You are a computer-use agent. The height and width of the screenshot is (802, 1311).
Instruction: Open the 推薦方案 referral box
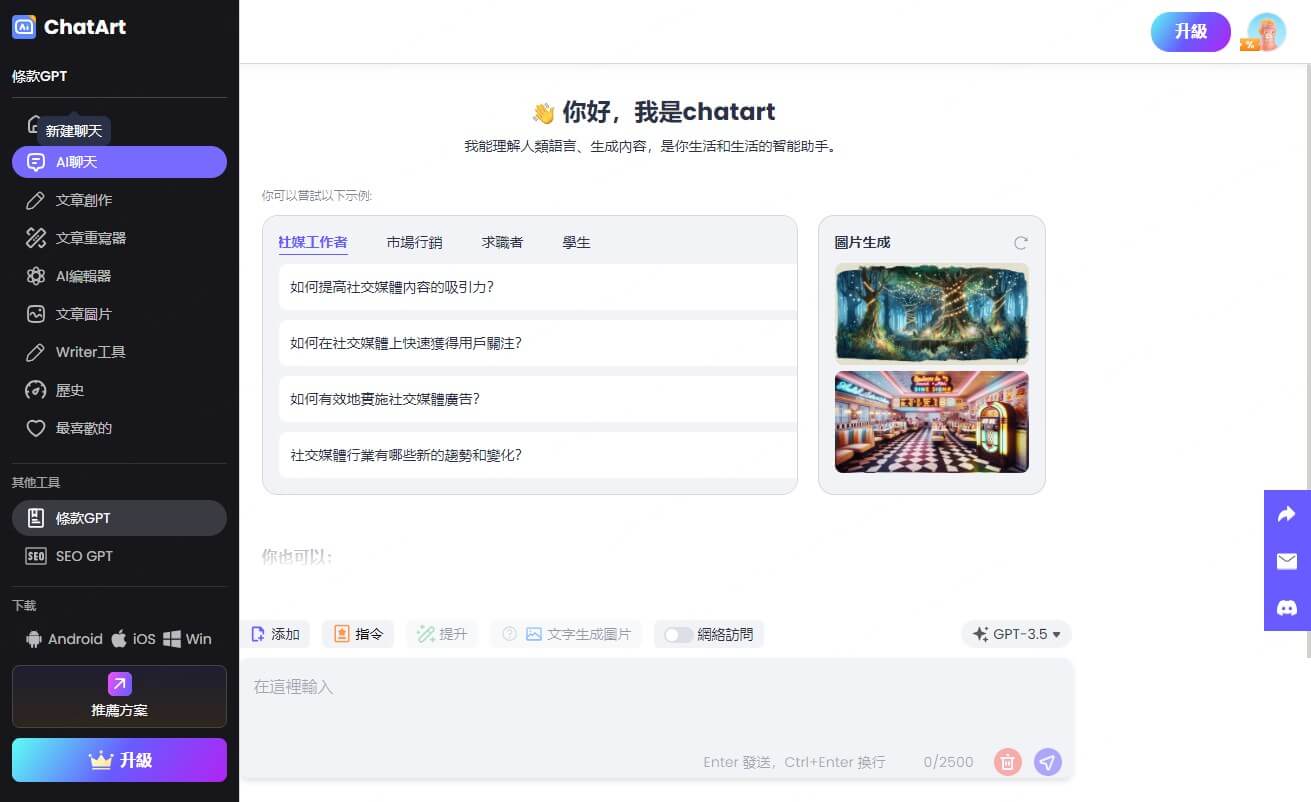[119, 696]
